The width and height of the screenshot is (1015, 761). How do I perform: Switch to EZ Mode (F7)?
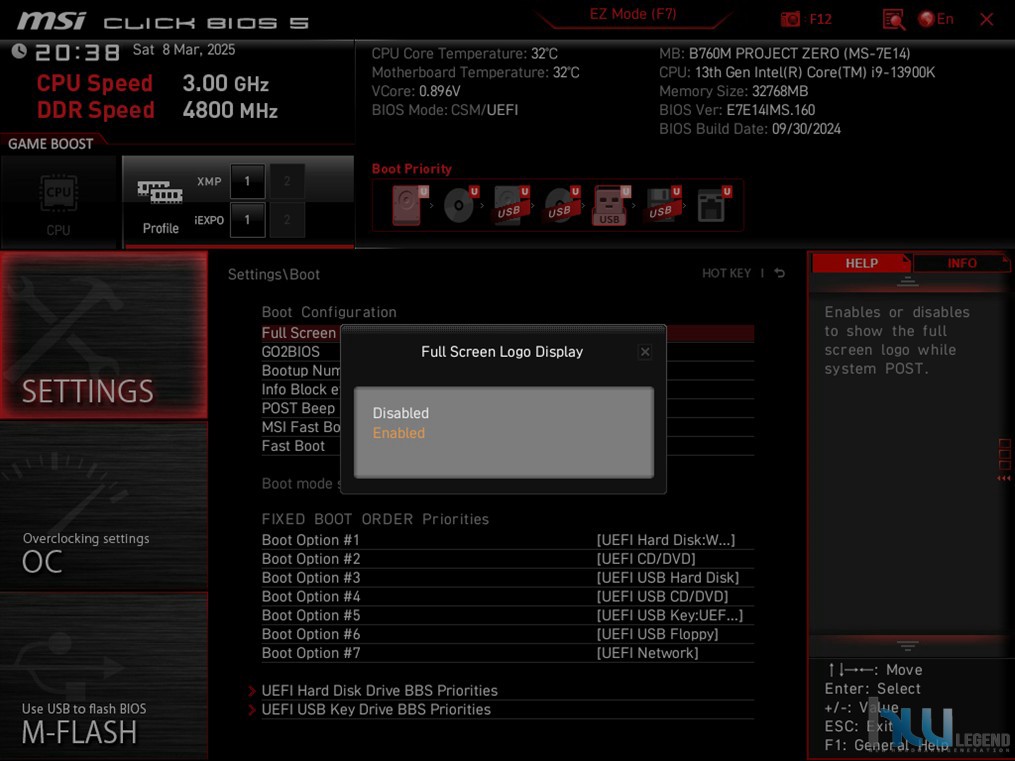pos(632,14)
